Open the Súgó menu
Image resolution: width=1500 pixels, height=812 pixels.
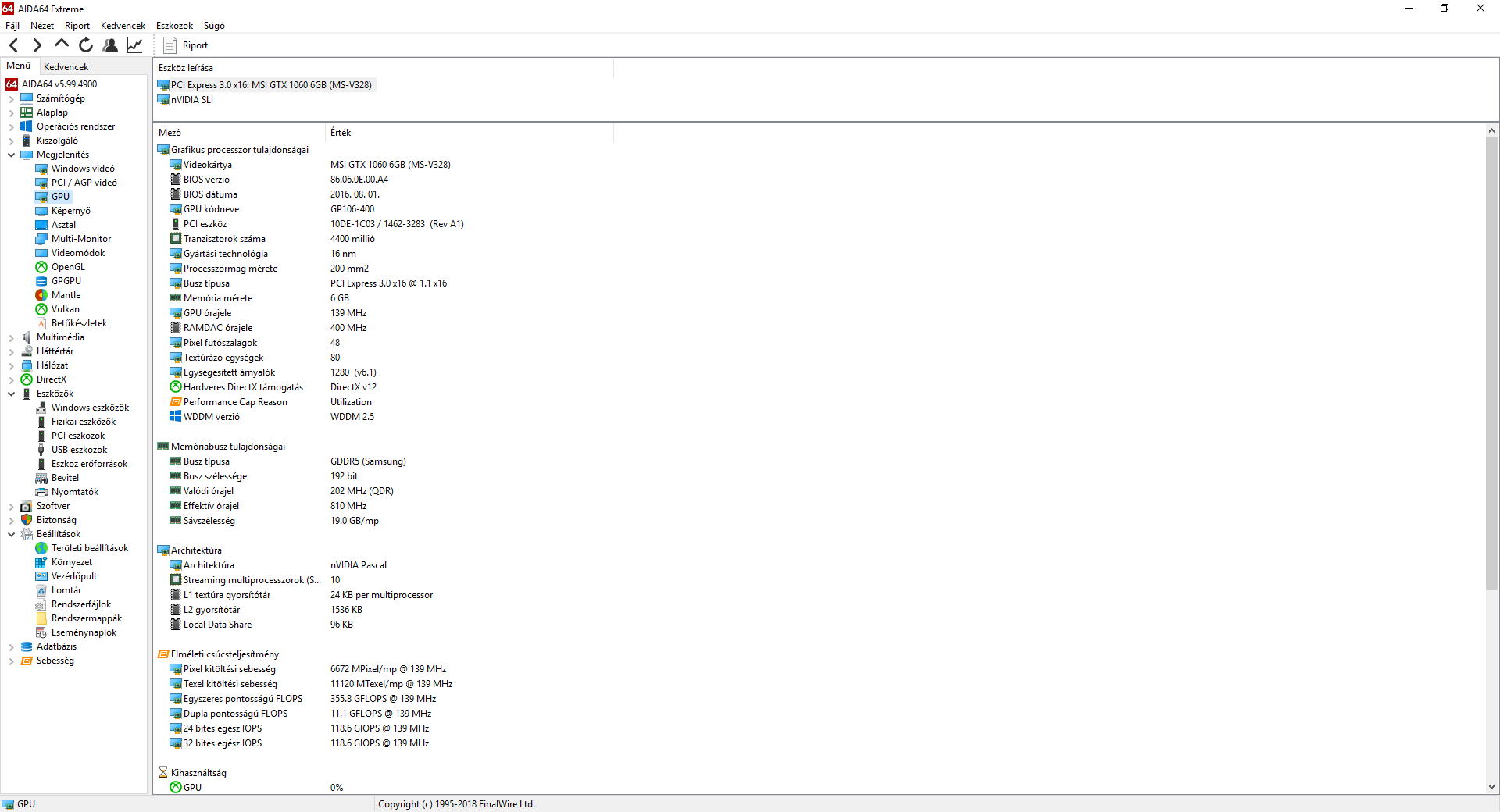click(x=214, y=26)
